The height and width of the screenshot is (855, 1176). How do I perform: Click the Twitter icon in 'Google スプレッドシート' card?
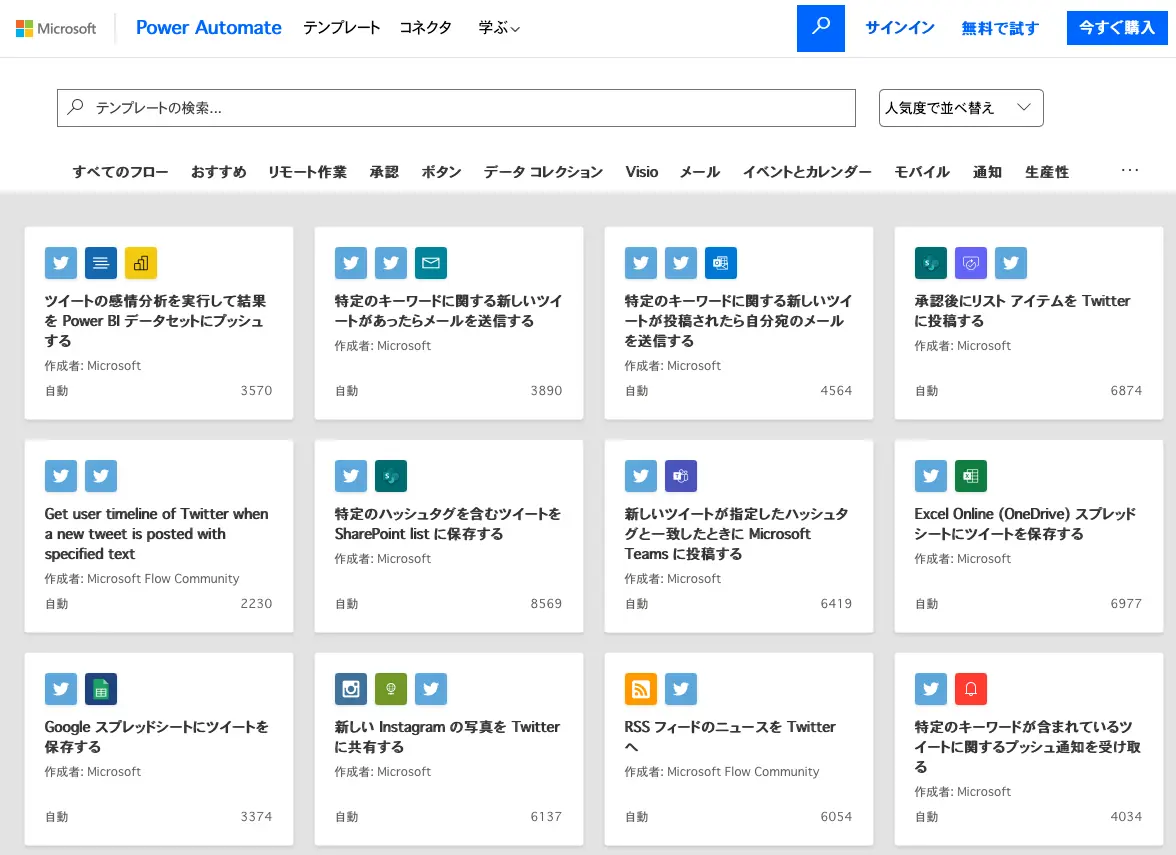tap(61, 689)
